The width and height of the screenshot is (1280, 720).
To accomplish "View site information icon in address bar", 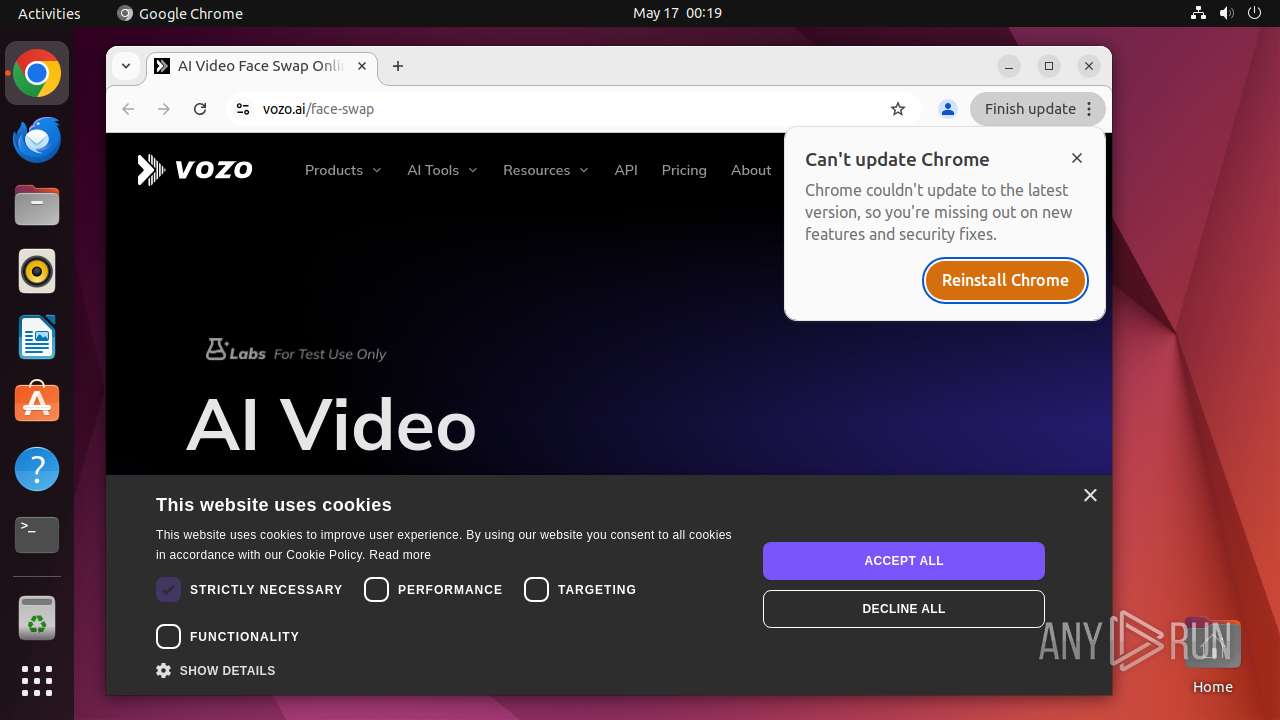I will click(242, 109).
